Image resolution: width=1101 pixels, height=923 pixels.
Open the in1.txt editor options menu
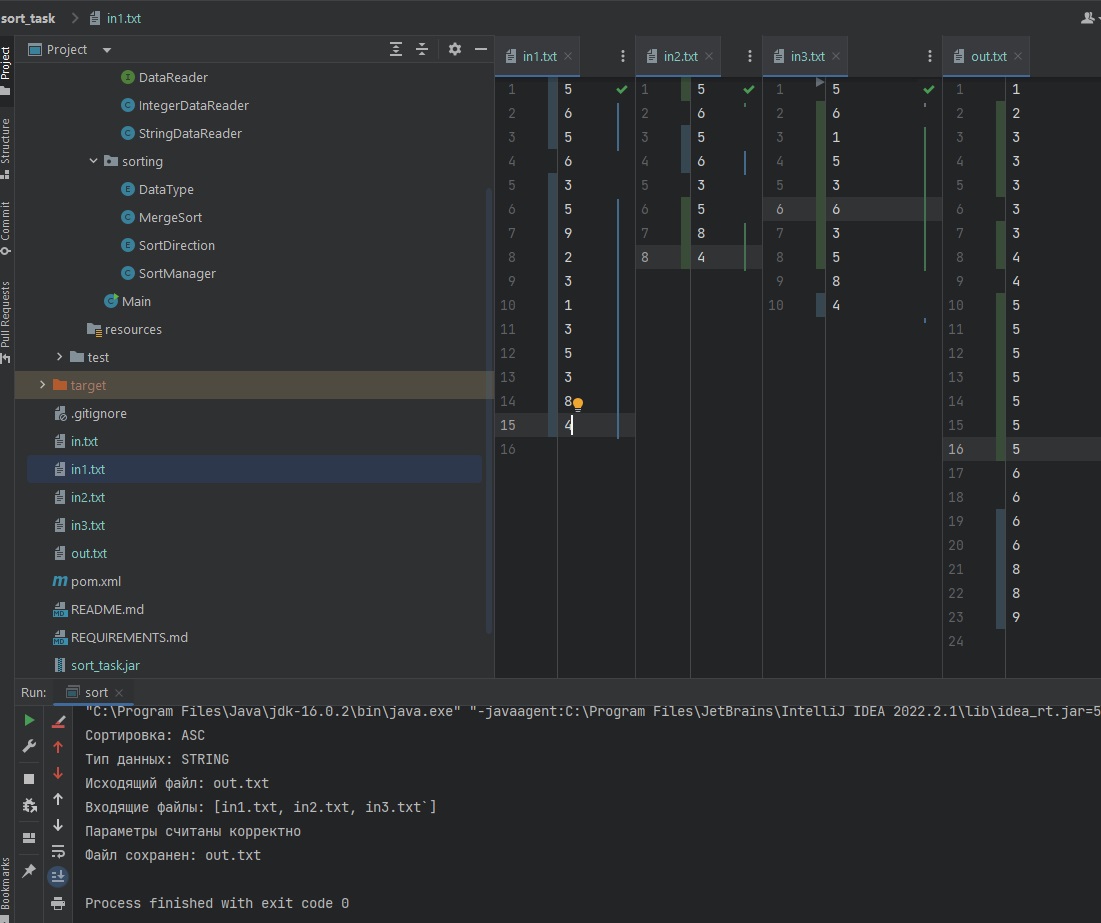[623, 56]
